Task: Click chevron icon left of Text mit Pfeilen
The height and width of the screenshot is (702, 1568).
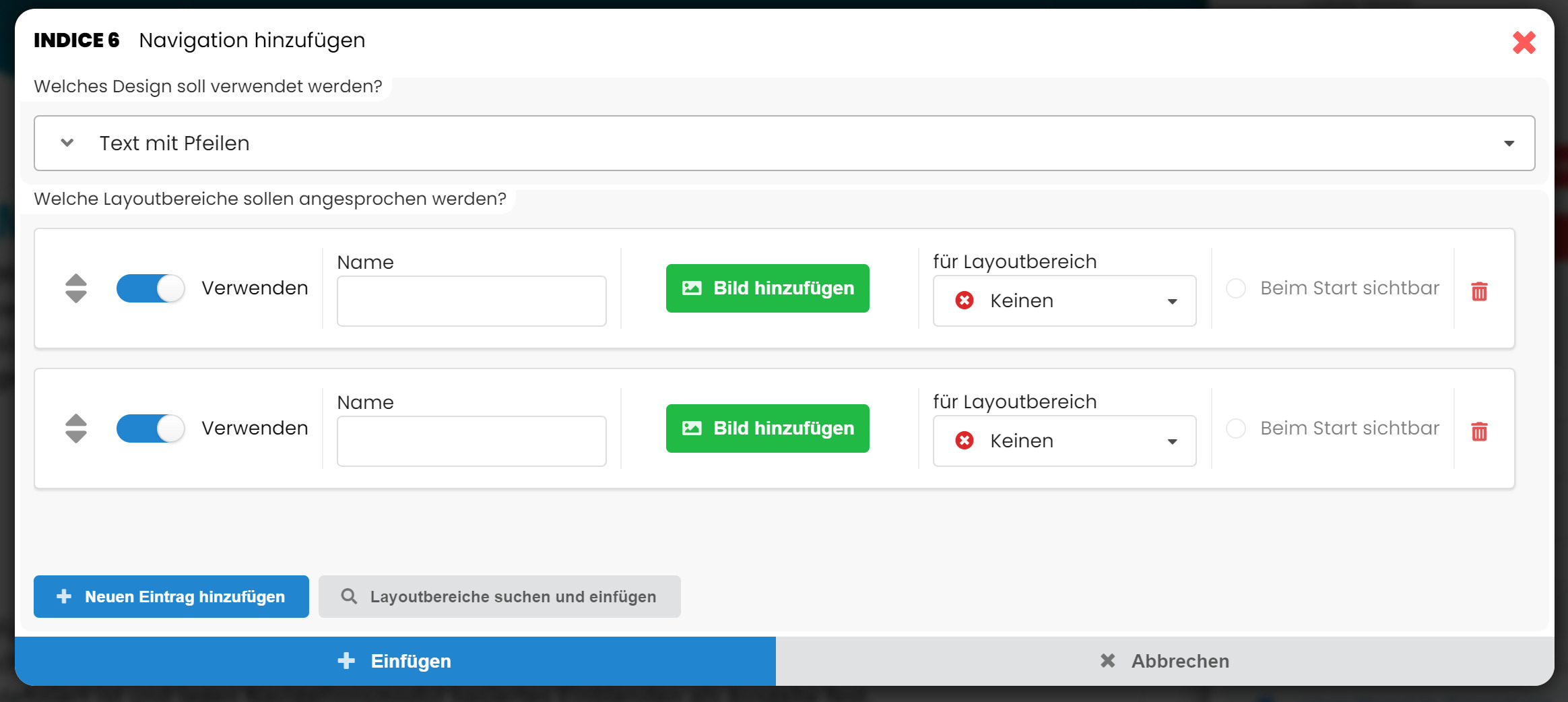Action: (x=67, y=143)
